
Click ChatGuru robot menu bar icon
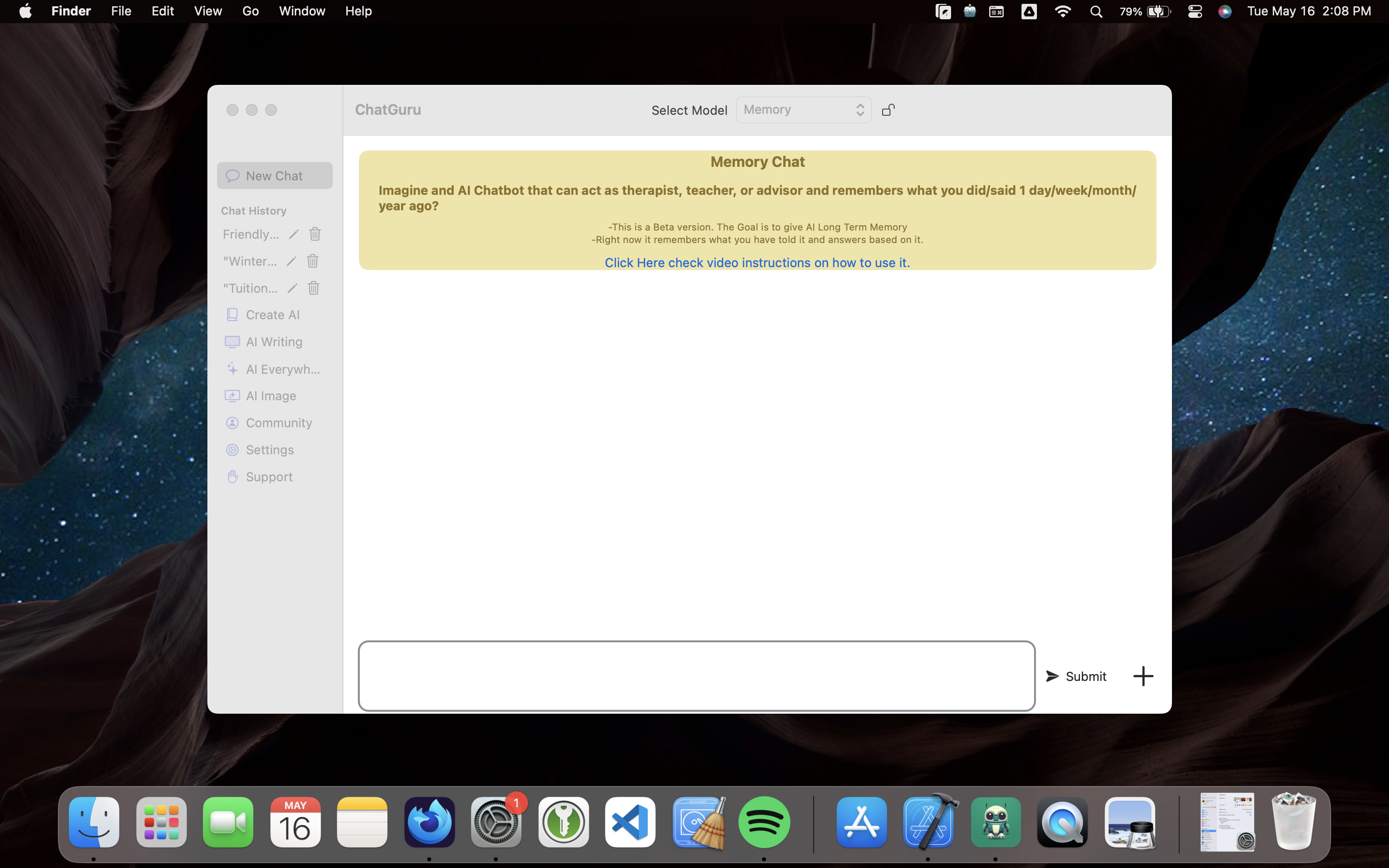click(x=969, y=11)
